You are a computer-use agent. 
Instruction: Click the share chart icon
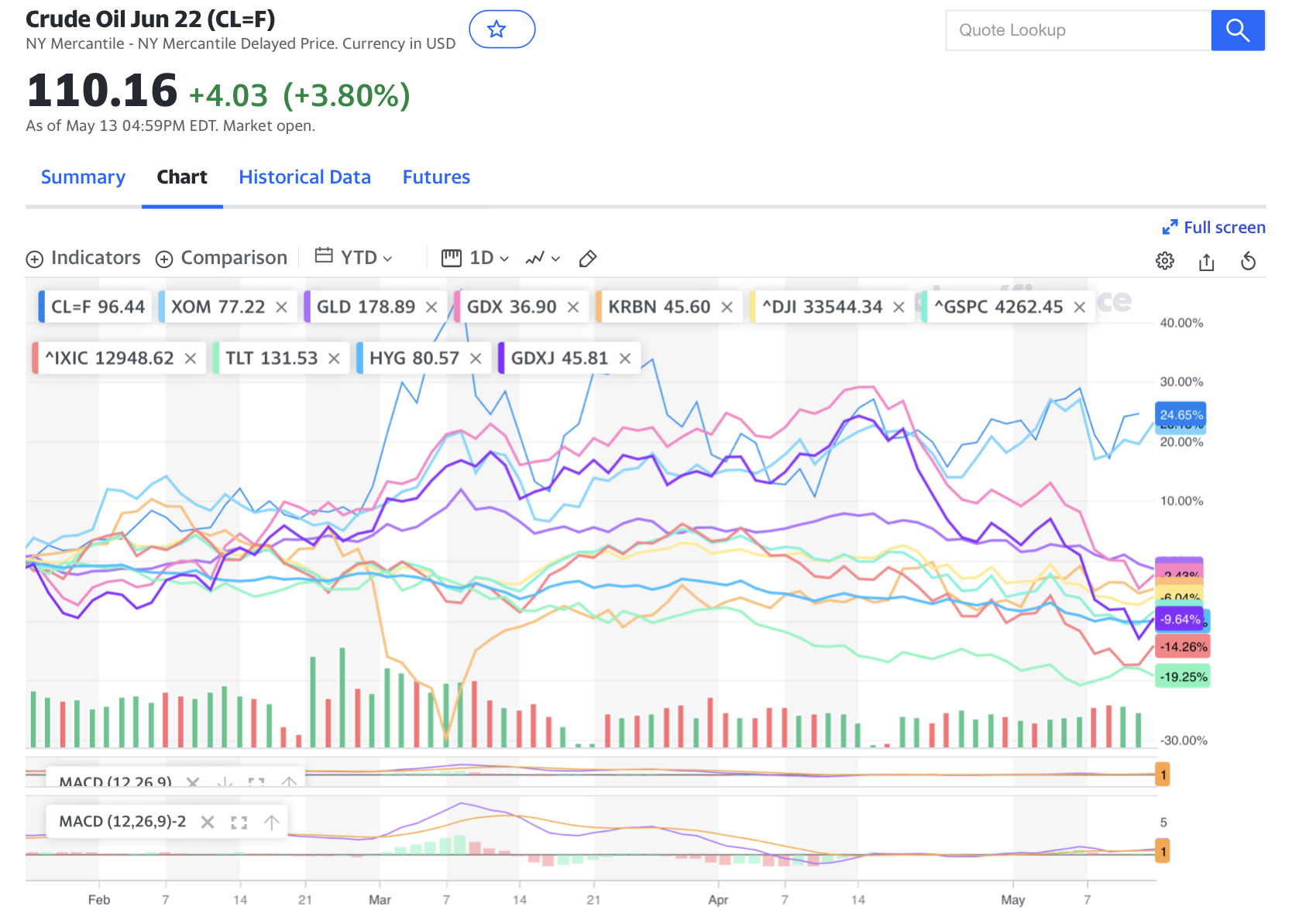pyautogui.click(x=1206, y=262)
